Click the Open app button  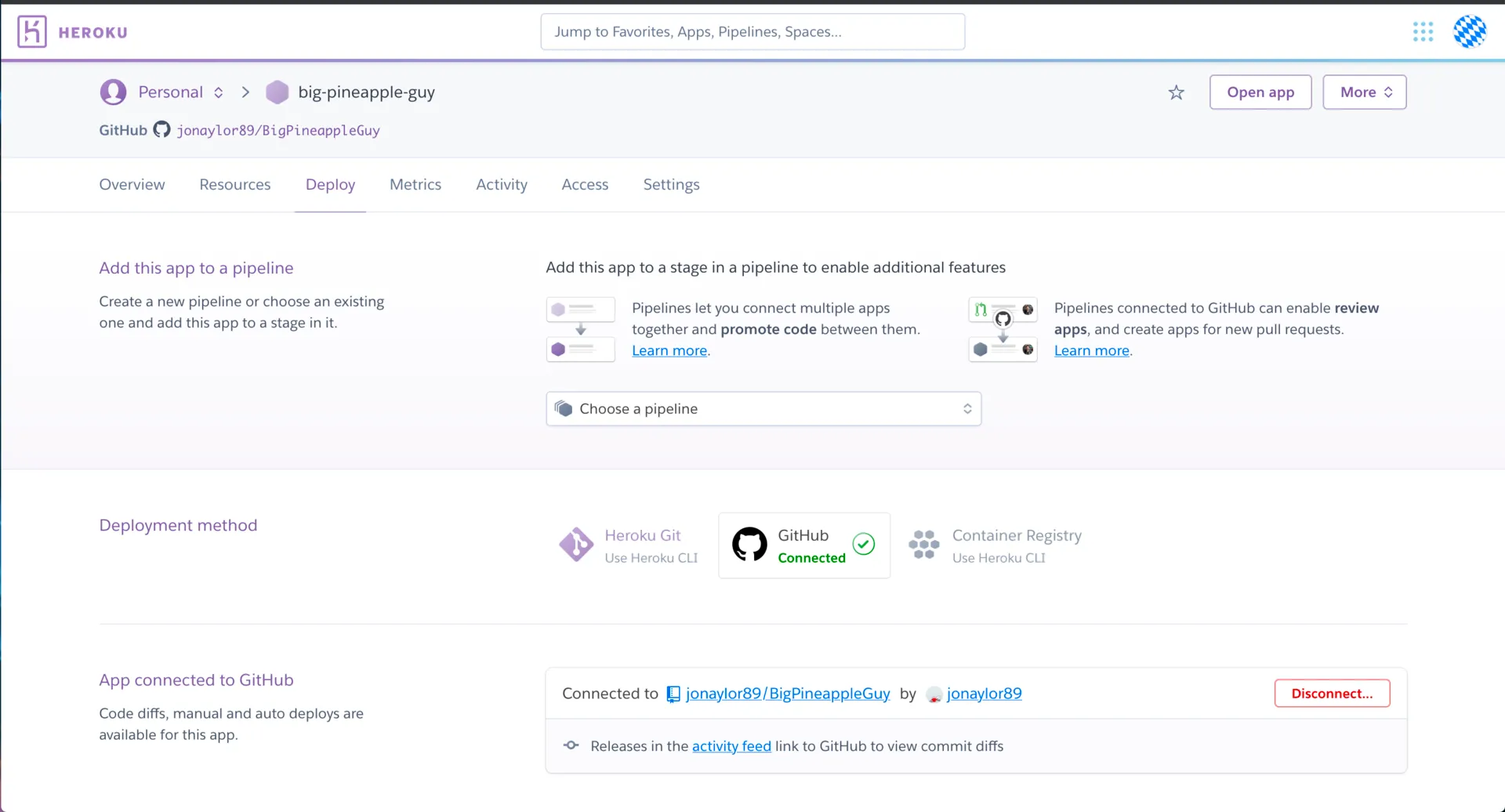[x=1260, y=92]
